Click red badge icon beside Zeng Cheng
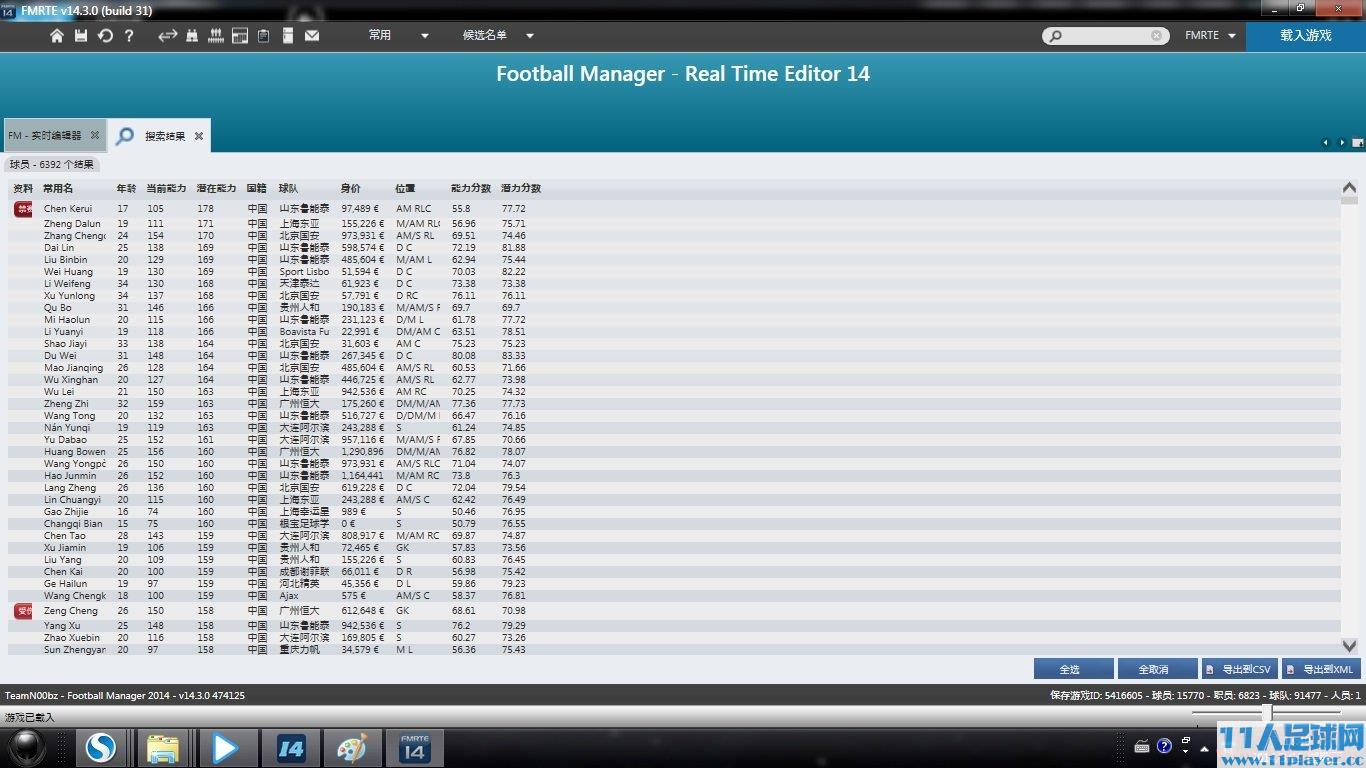This screenshot has height=768, width=1366. [x=23, y=611]
